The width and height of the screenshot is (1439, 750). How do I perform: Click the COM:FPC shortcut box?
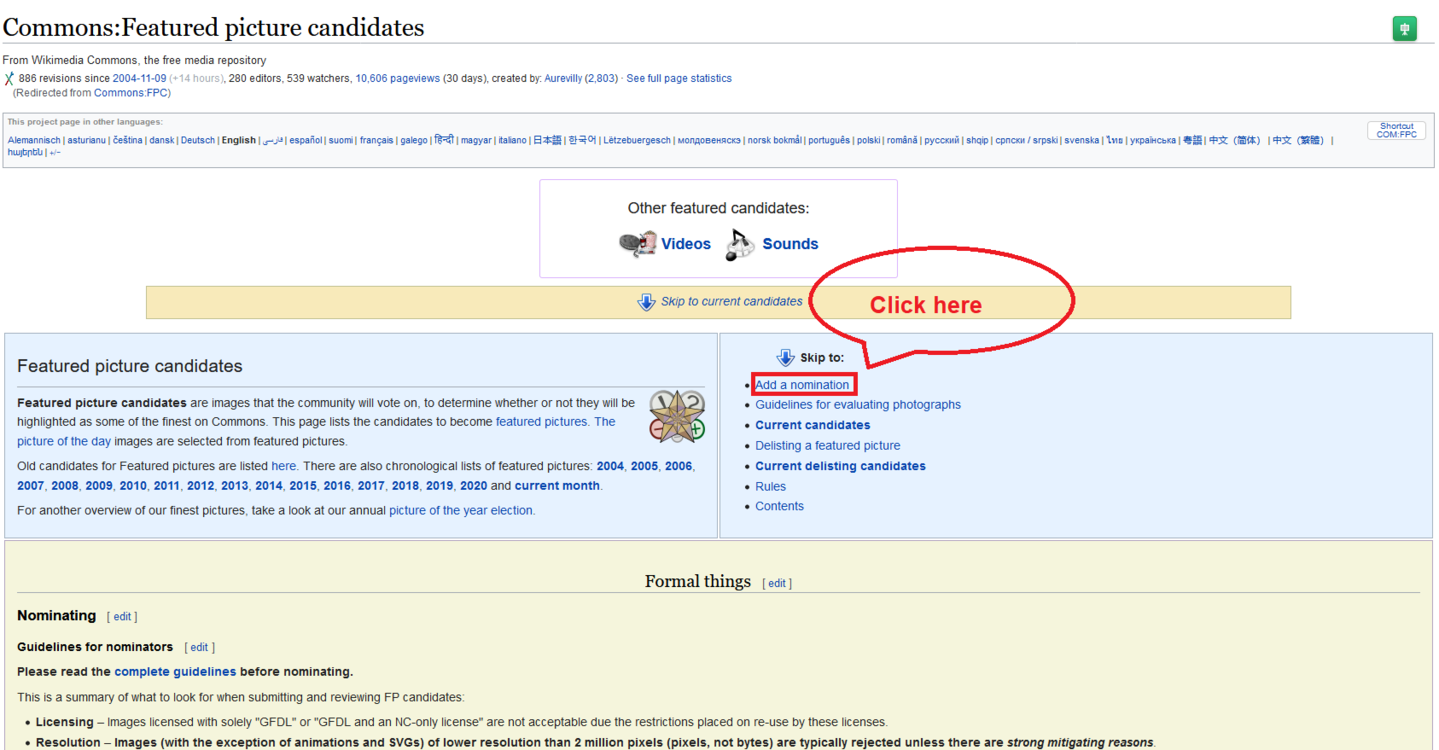[1396, 131]
